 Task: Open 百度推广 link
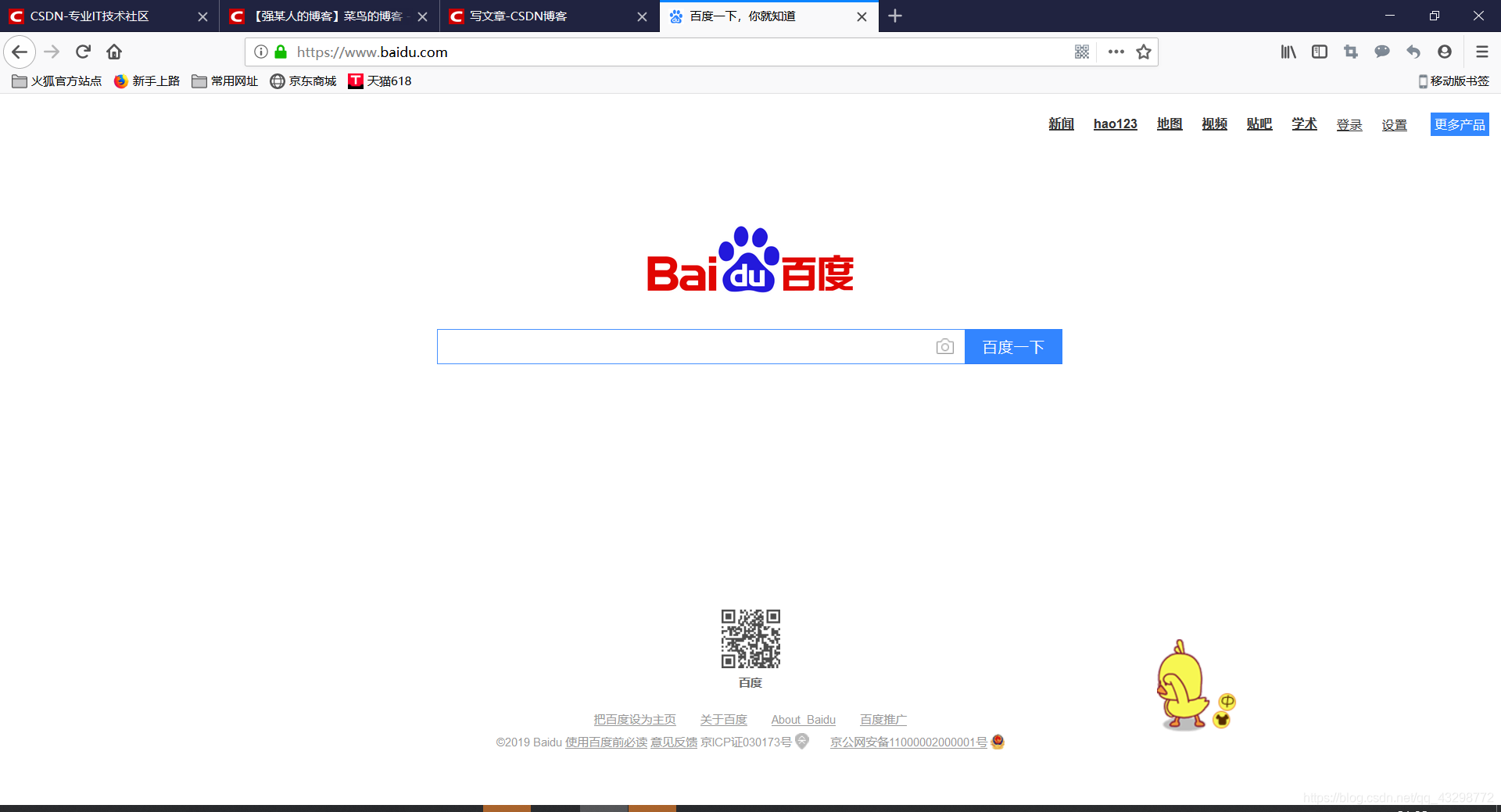(883, 720)
